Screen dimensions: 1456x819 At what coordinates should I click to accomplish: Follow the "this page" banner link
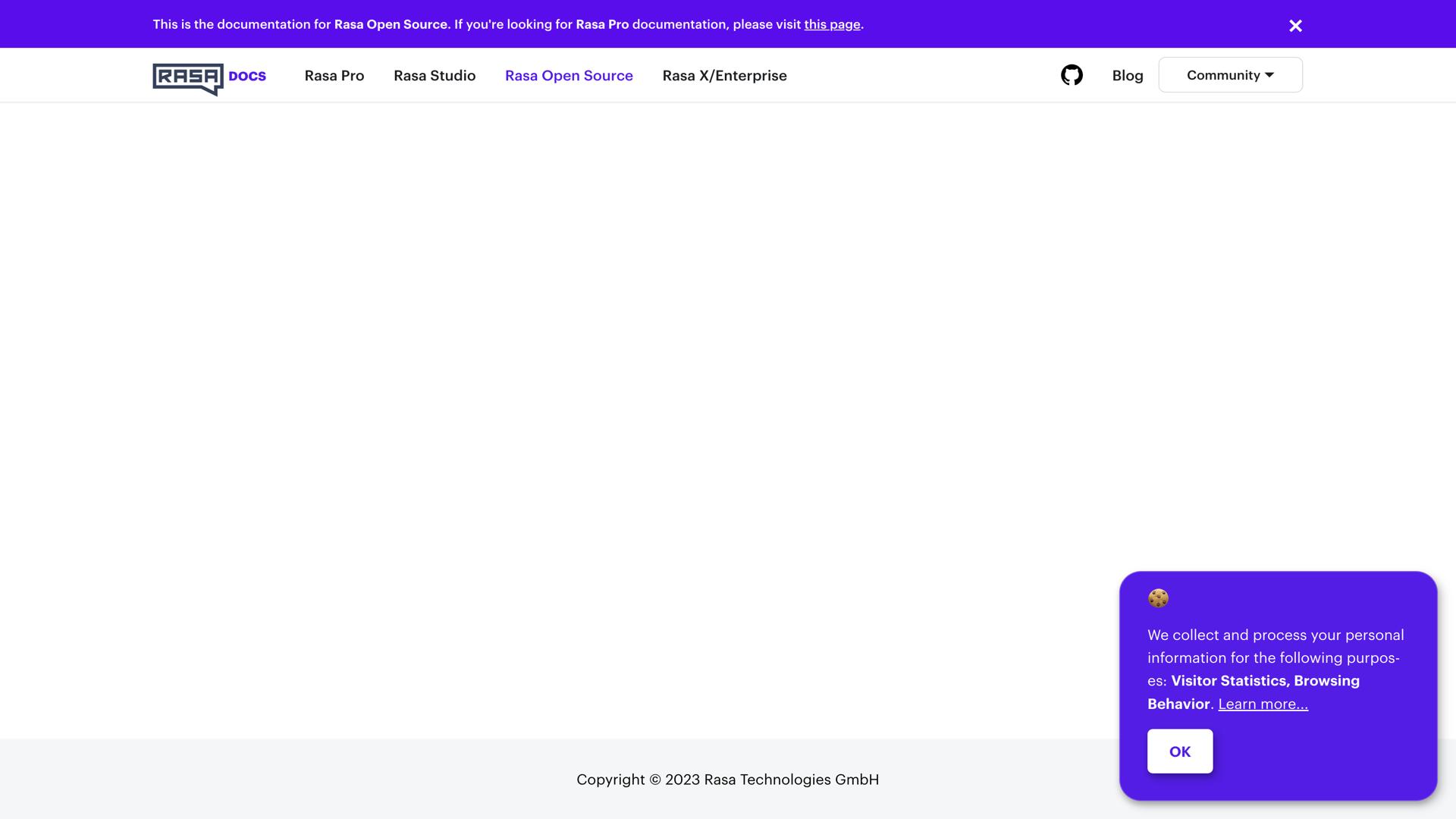832,24
